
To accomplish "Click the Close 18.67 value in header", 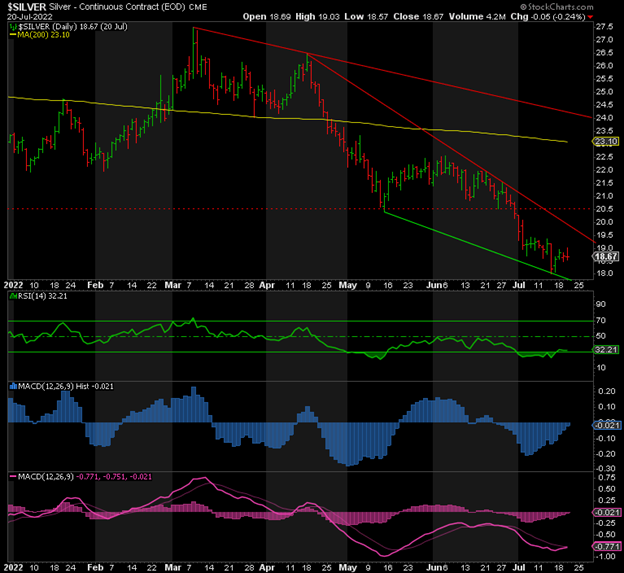I will pyautogui.click(x=418, y=17).
